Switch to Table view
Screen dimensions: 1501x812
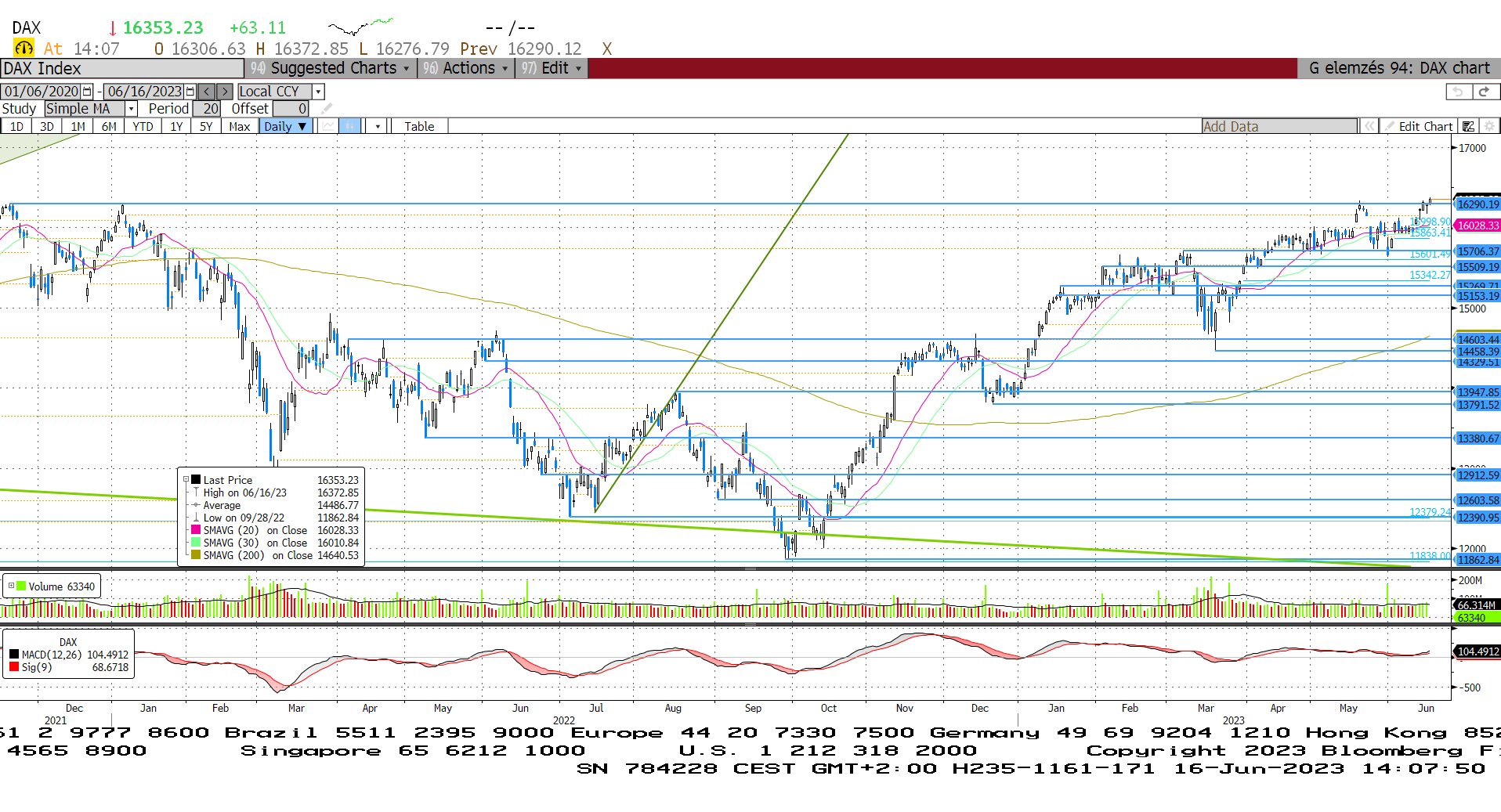419,126
